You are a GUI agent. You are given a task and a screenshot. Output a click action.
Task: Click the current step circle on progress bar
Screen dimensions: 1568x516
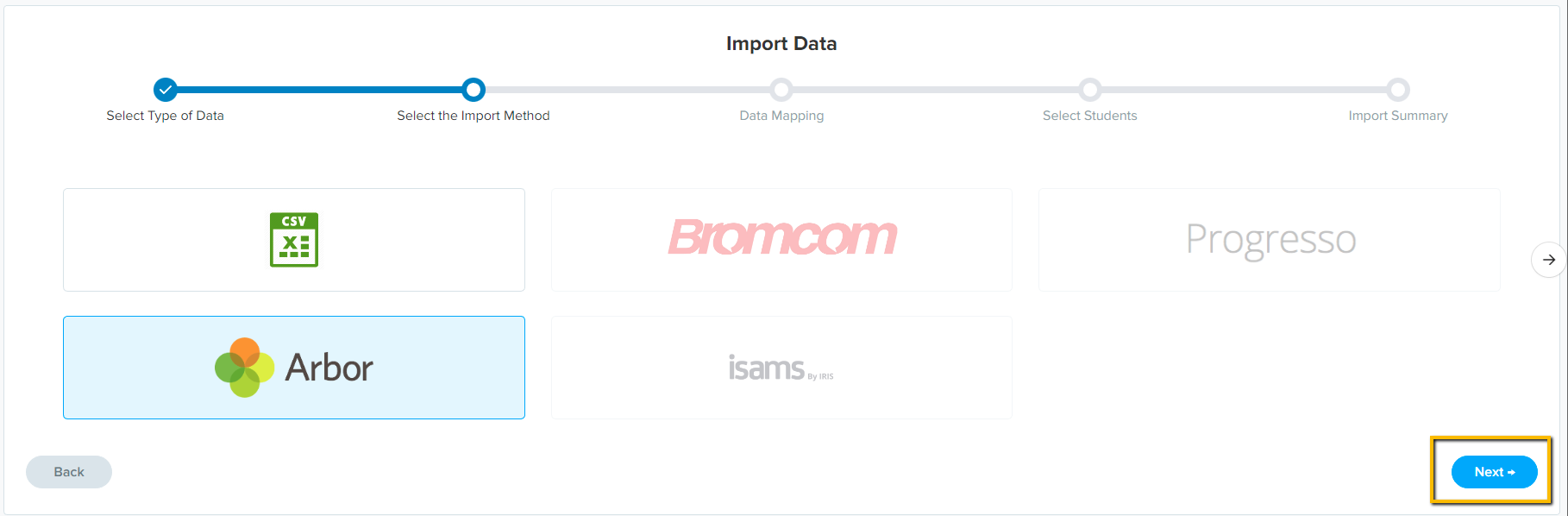point(474,90)
